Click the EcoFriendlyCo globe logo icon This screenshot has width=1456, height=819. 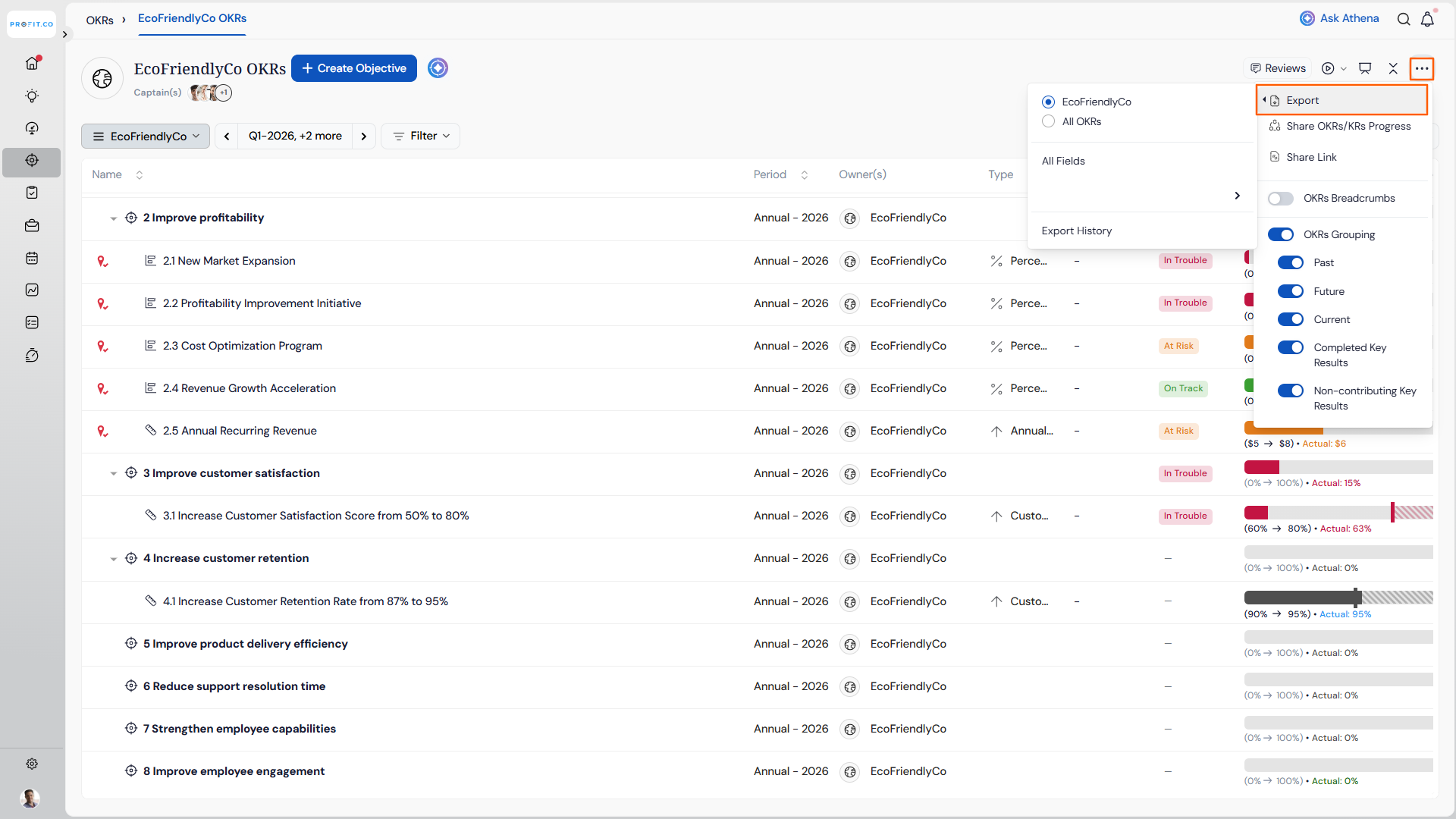(102, 78)
